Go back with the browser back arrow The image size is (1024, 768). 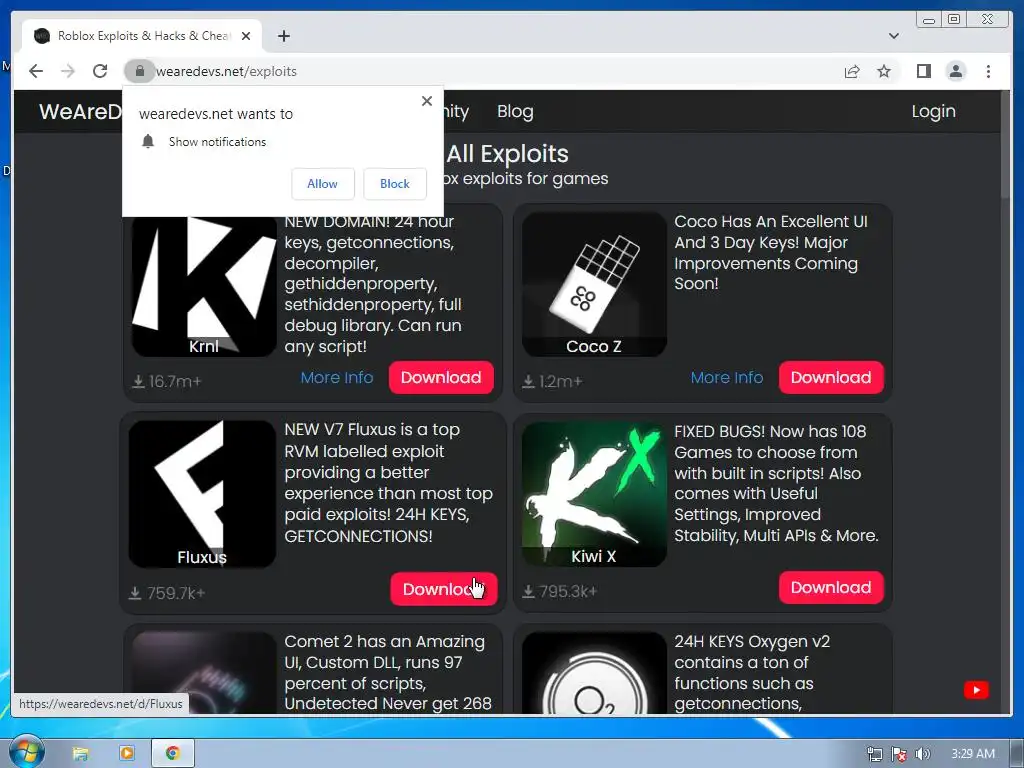coord(36,71)
